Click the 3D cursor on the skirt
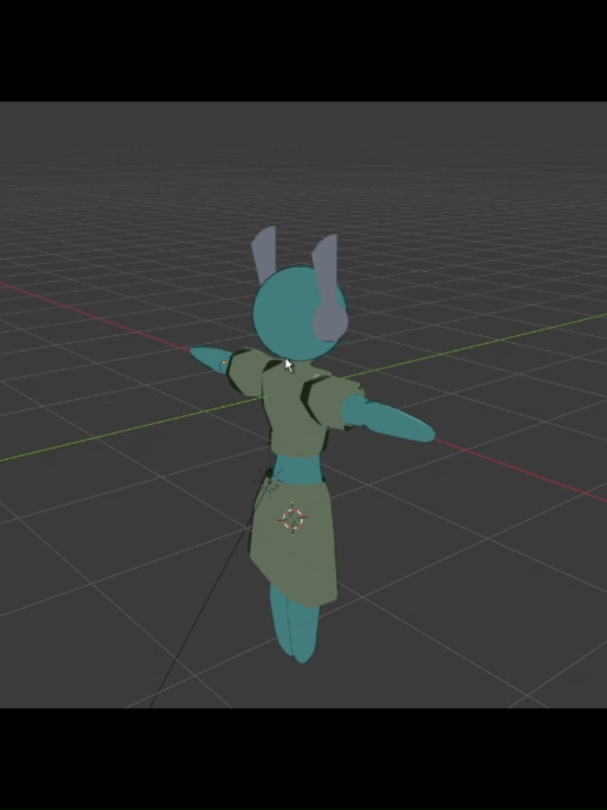607x810 pixels. (x=293, y=519)
